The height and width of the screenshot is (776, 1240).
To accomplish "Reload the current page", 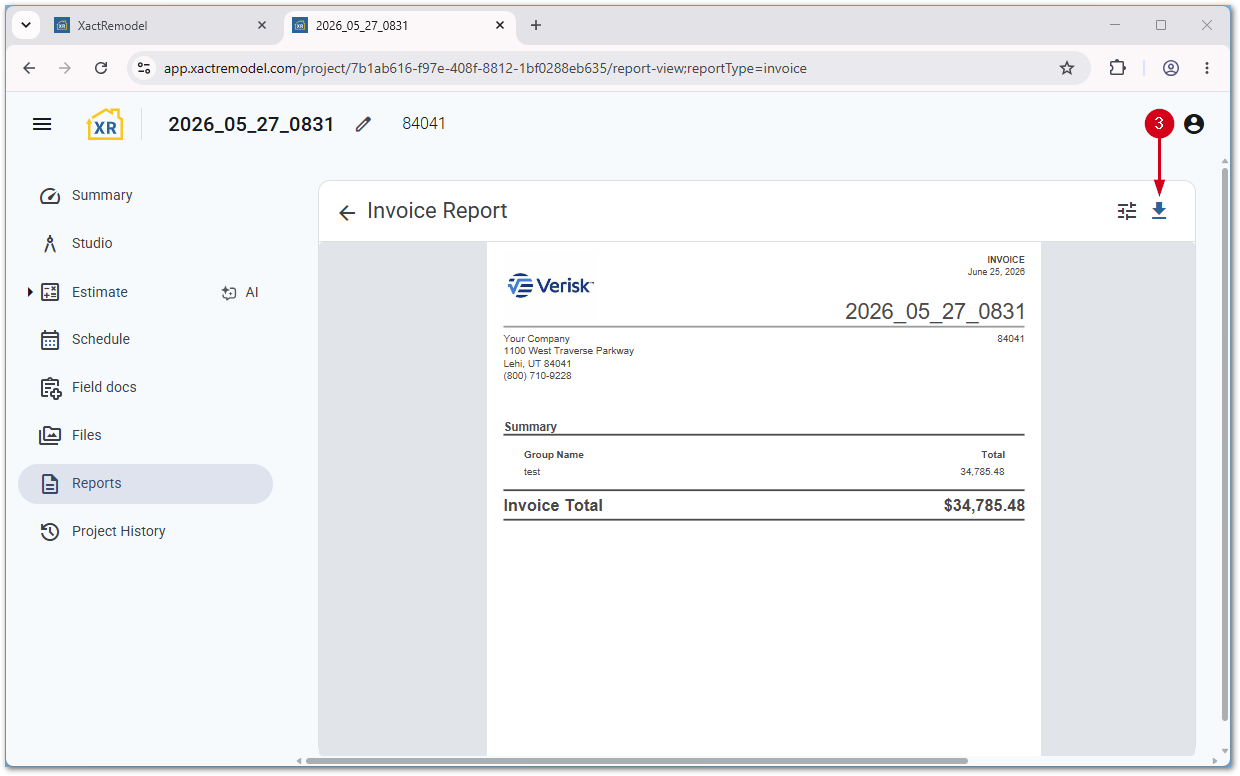I will point(101,68).
